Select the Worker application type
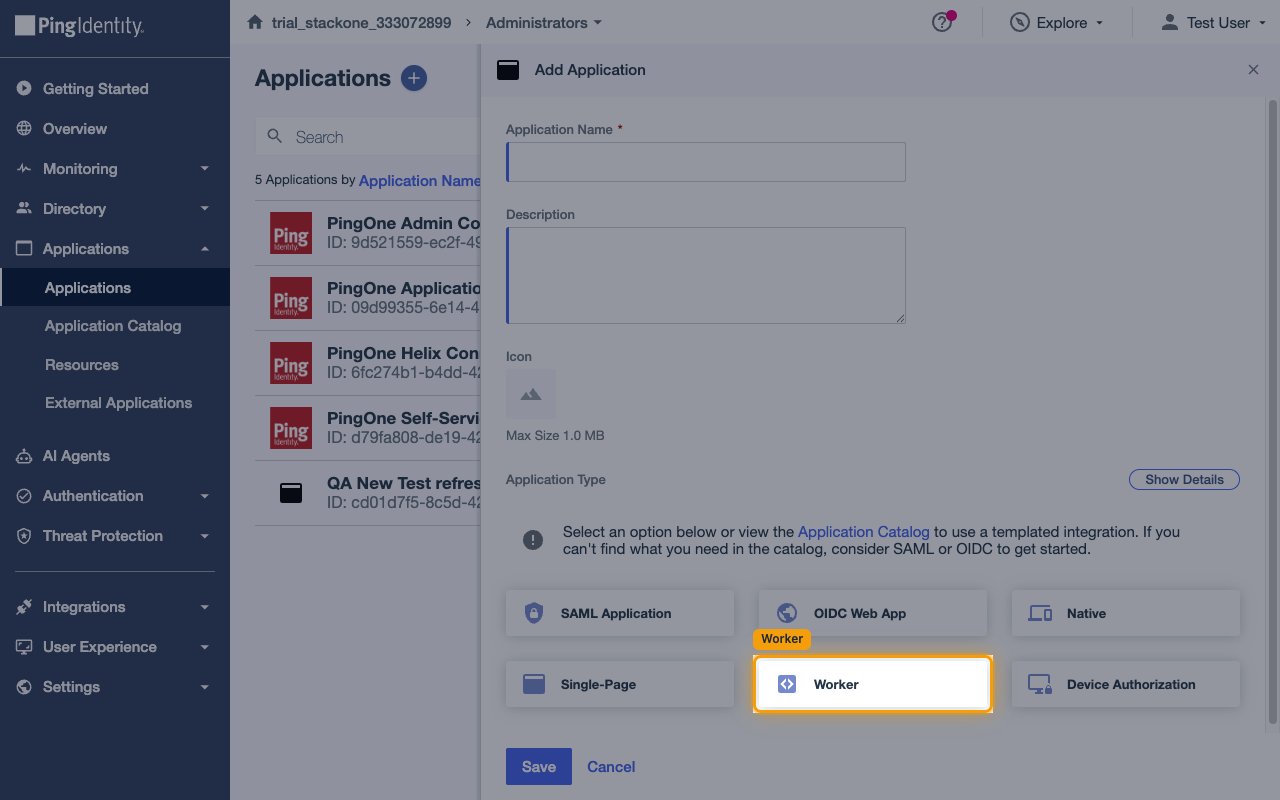 pyautogui.click(x=873, y=684)
